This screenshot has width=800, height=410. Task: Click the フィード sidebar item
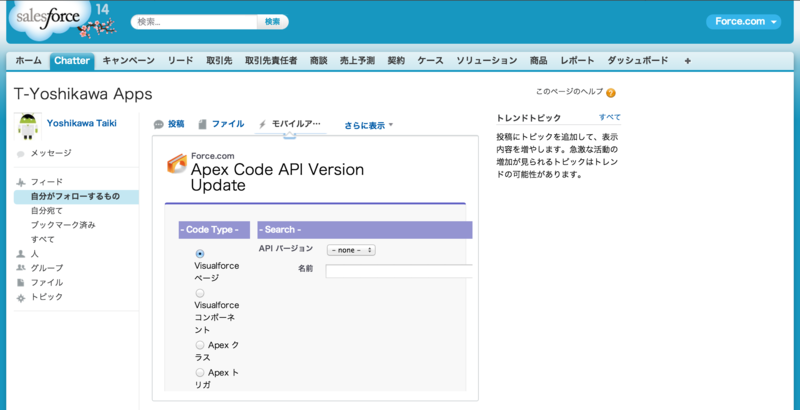click(47, 182)
